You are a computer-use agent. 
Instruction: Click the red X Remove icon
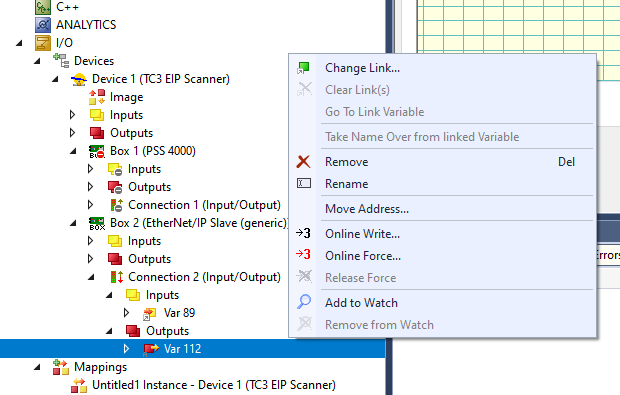click(x=303, y=162)
